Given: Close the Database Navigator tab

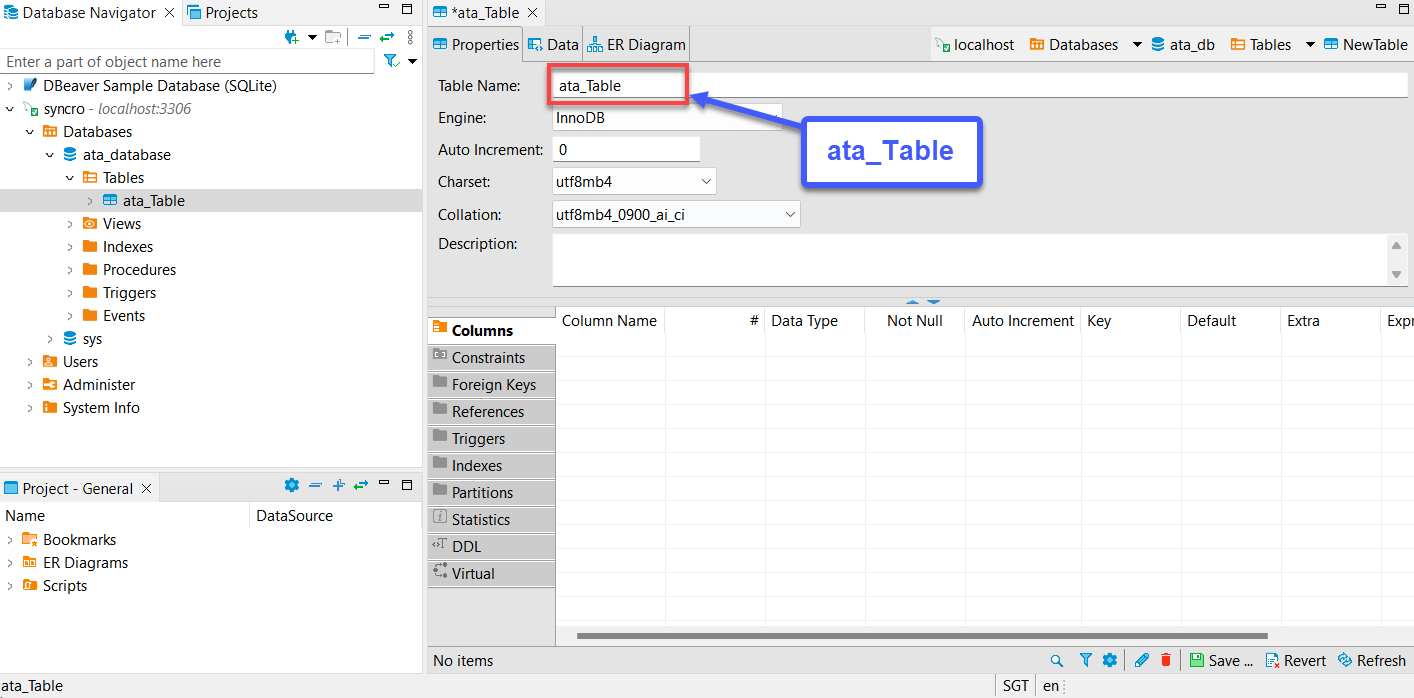Looking at the screenshot, I should coord(168,13).
